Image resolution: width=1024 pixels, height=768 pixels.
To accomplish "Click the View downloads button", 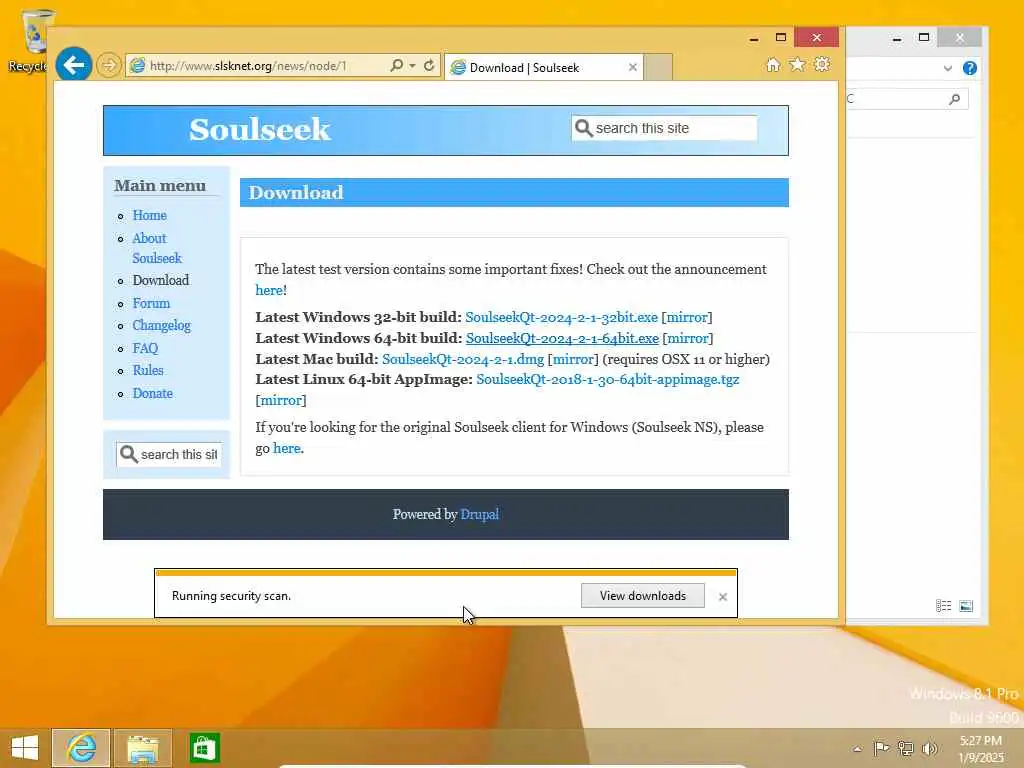I will point(643,596).
